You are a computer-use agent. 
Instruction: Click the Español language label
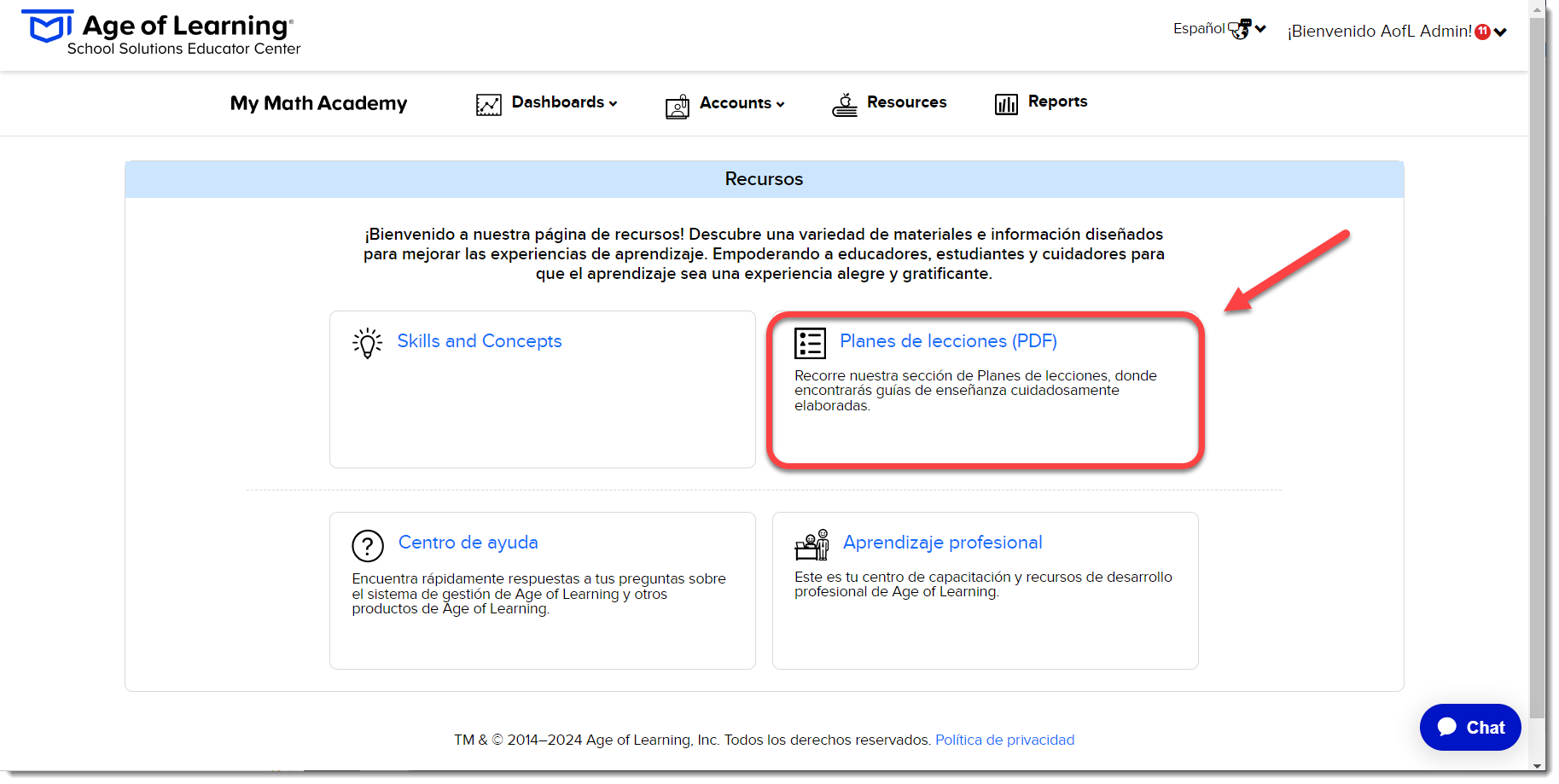(1199, 28)
